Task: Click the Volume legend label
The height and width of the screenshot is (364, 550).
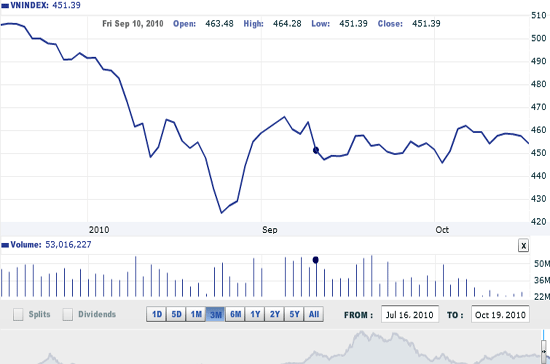Action: click(26, 244)
